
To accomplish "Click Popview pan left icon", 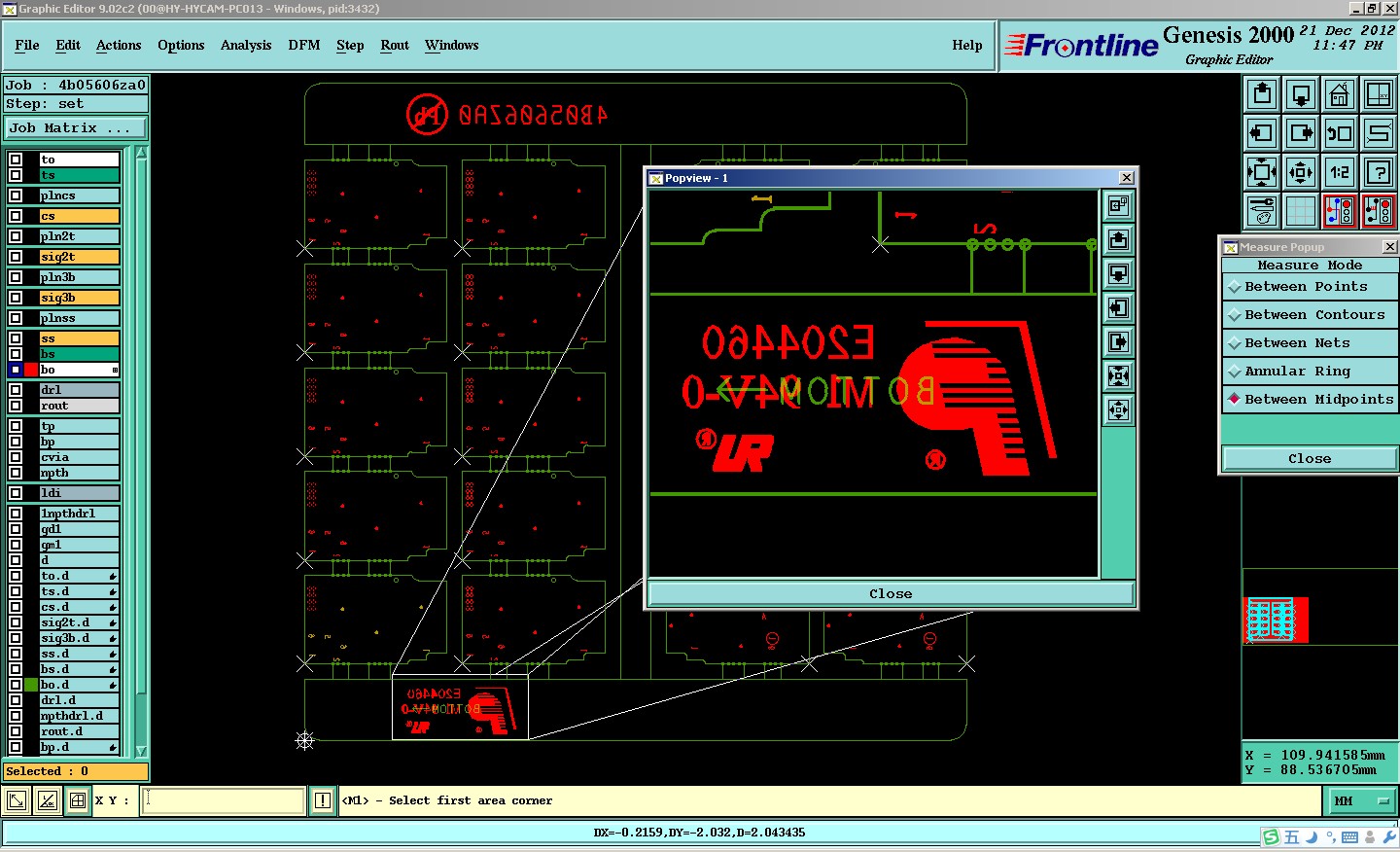I will pyautogui.click(x=1118, y=307).
